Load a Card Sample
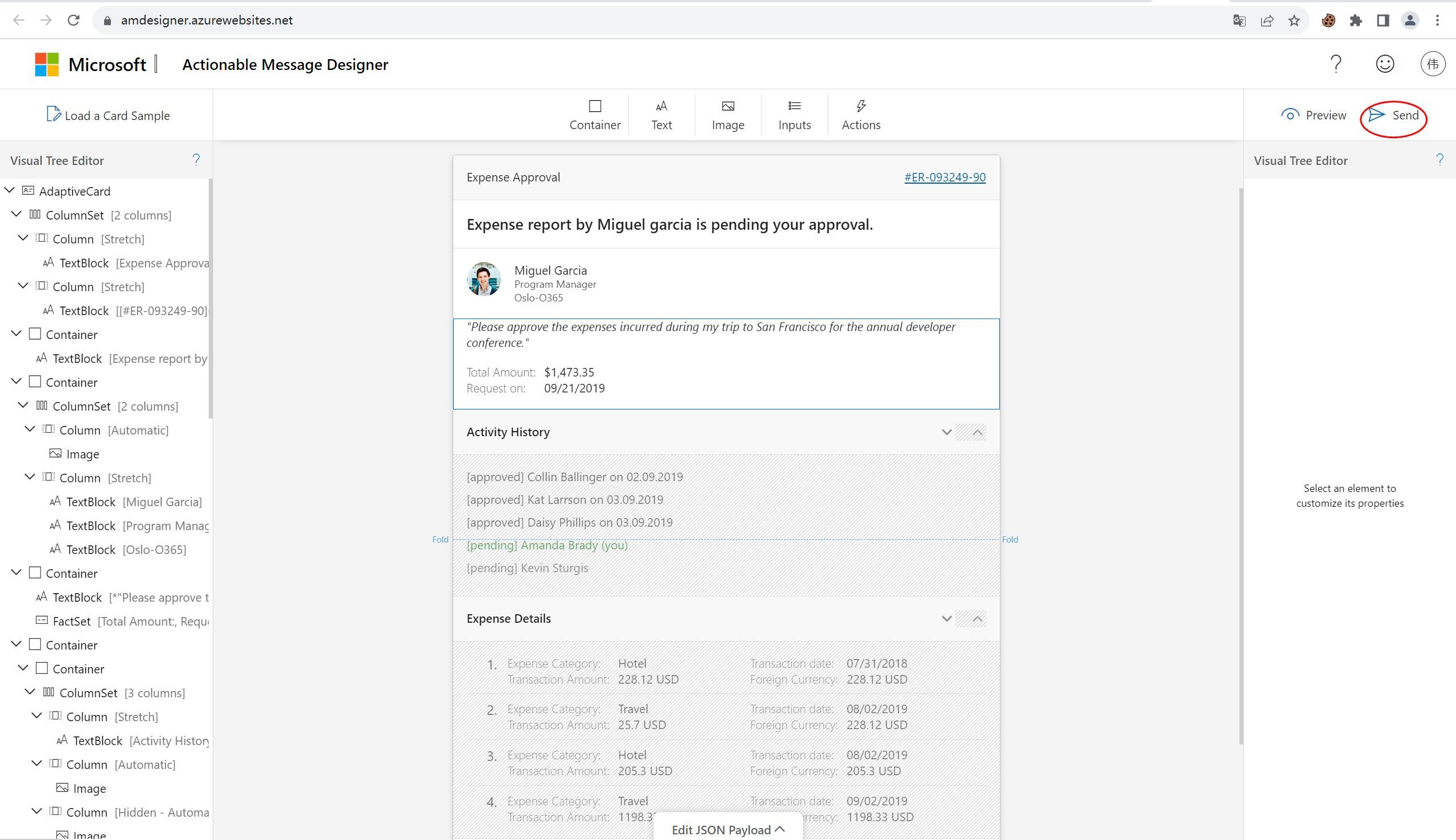Image resolution: width=1456 pixels, height=840 pixels. pyautogui.click(x=108, y=115)
